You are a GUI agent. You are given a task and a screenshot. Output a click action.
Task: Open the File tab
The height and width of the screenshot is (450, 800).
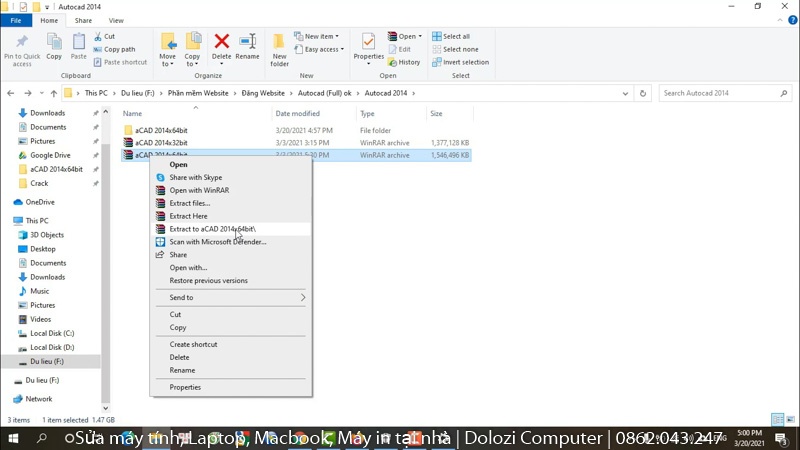click(16, 20)
